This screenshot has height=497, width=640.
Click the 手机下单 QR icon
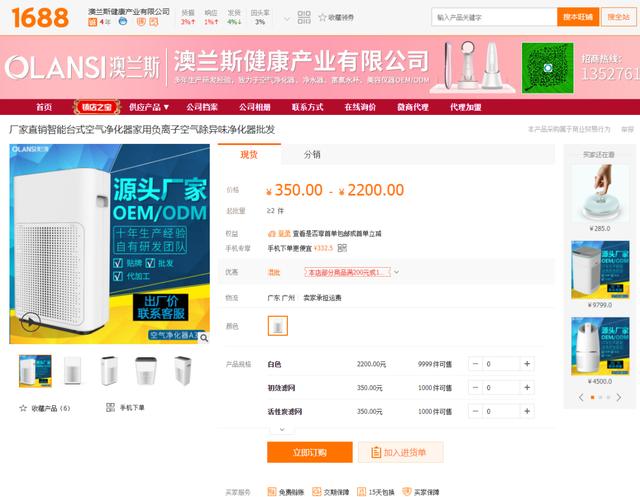pyautogui.click(x=110, y=407)
